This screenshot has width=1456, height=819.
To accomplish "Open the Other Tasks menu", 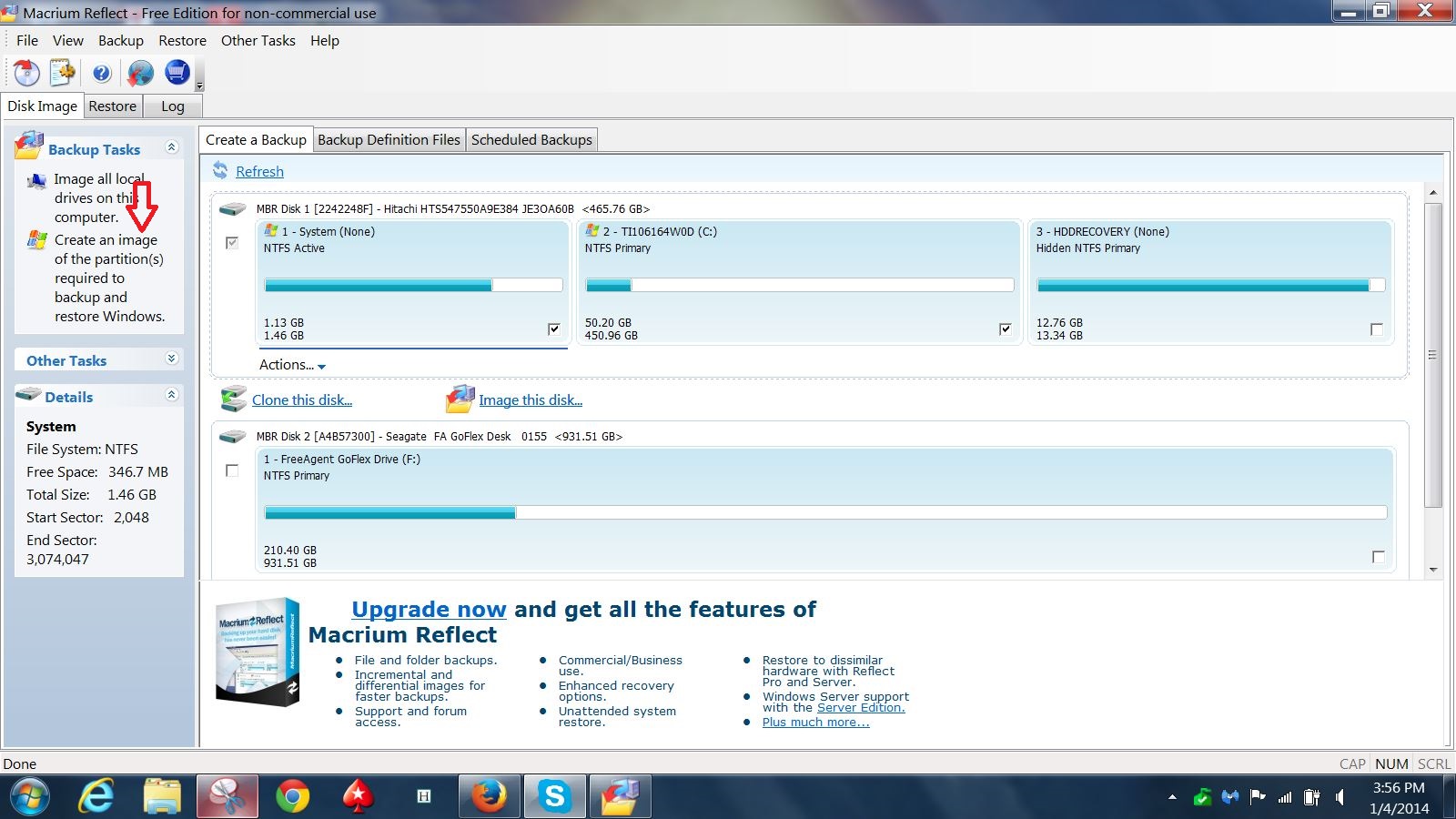I will (x=258, y=41).
